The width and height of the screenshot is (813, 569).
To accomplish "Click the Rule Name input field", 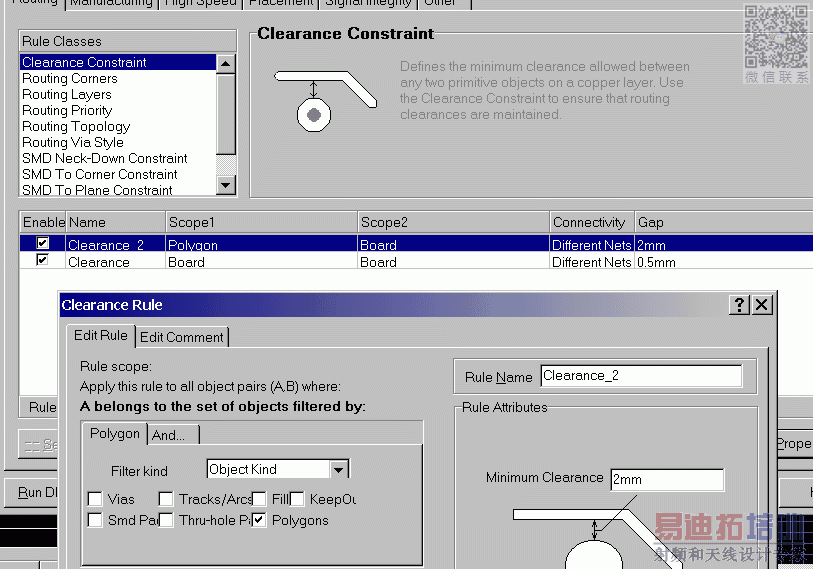I will 641,376.
